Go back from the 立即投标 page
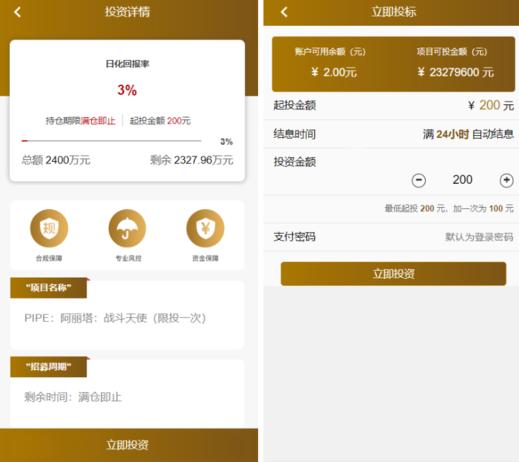This screenshot has height=462, width=519. [284, 12]
